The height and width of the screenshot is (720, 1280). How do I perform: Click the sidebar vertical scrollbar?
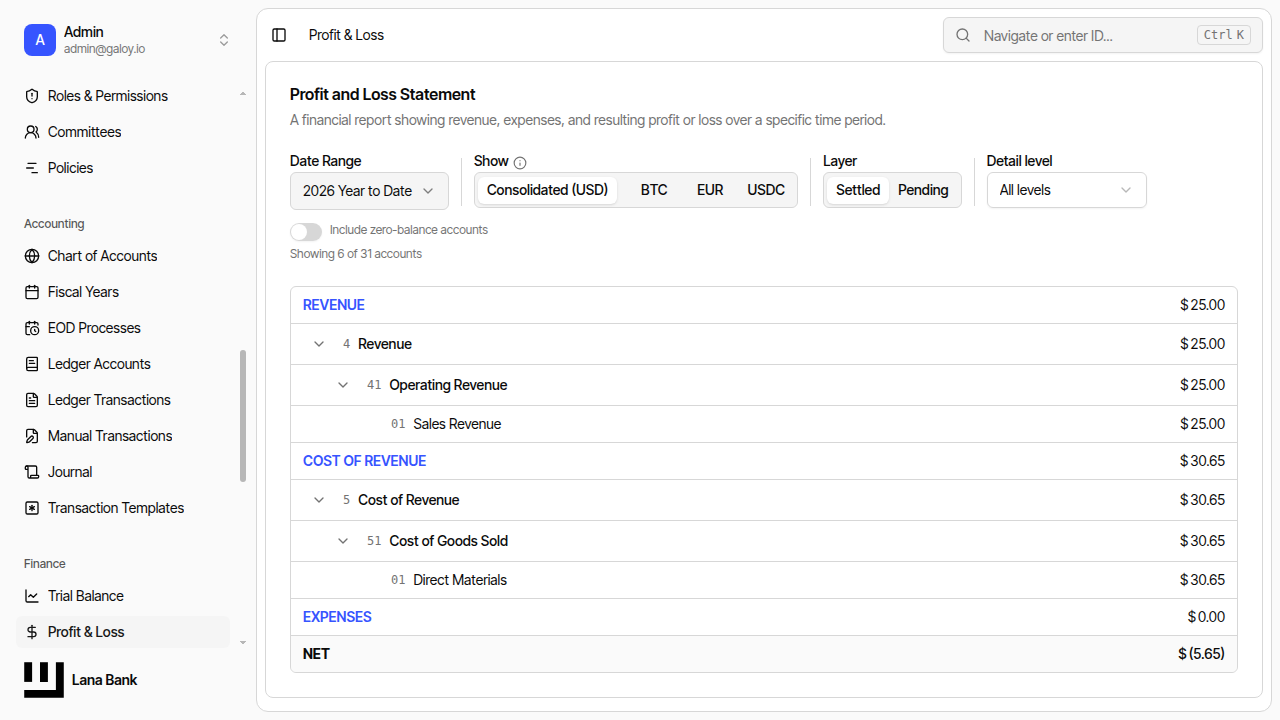[x=243, y=416]
